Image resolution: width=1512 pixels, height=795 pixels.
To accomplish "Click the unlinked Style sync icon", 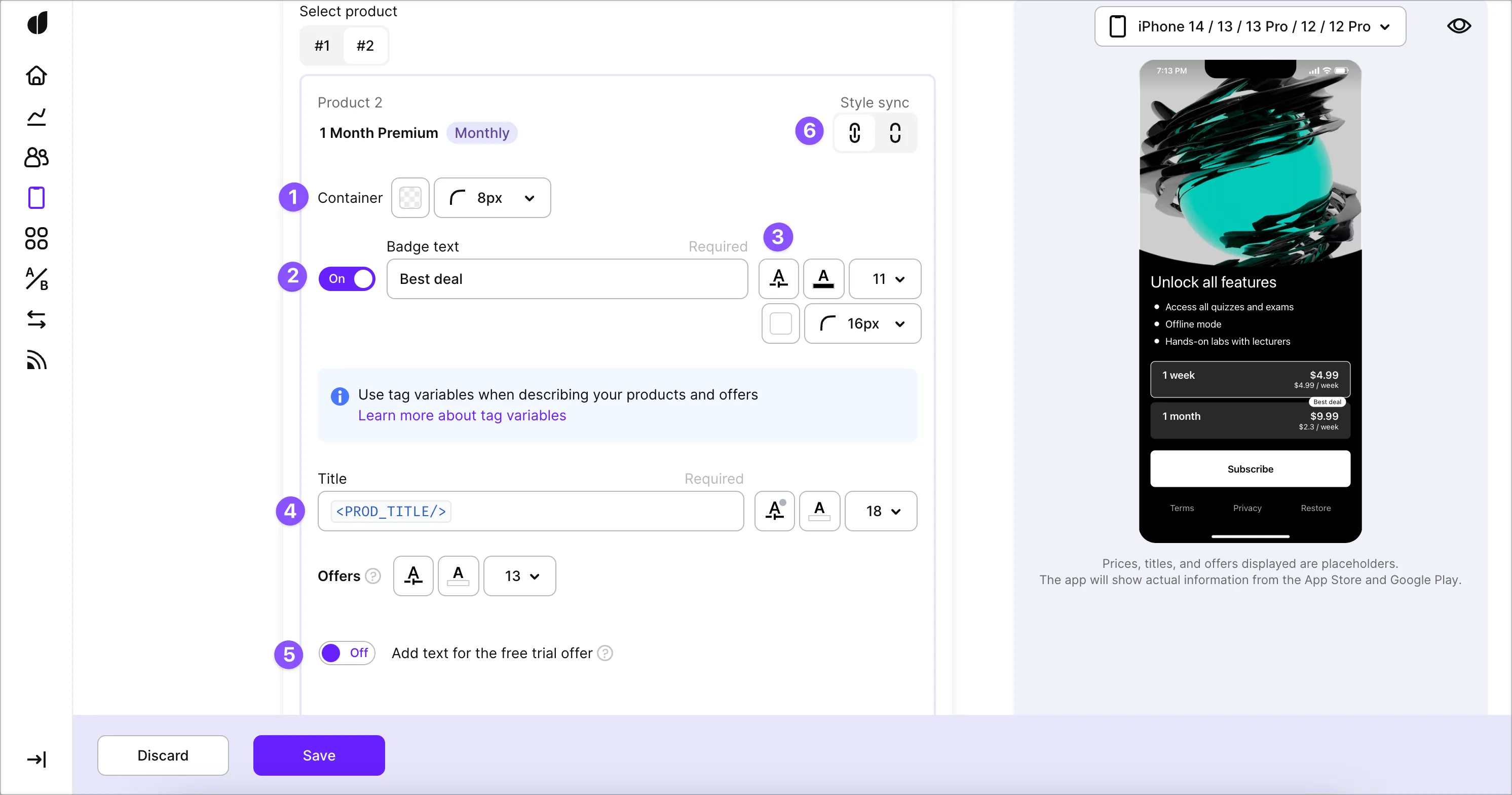I will pos(894,133).
